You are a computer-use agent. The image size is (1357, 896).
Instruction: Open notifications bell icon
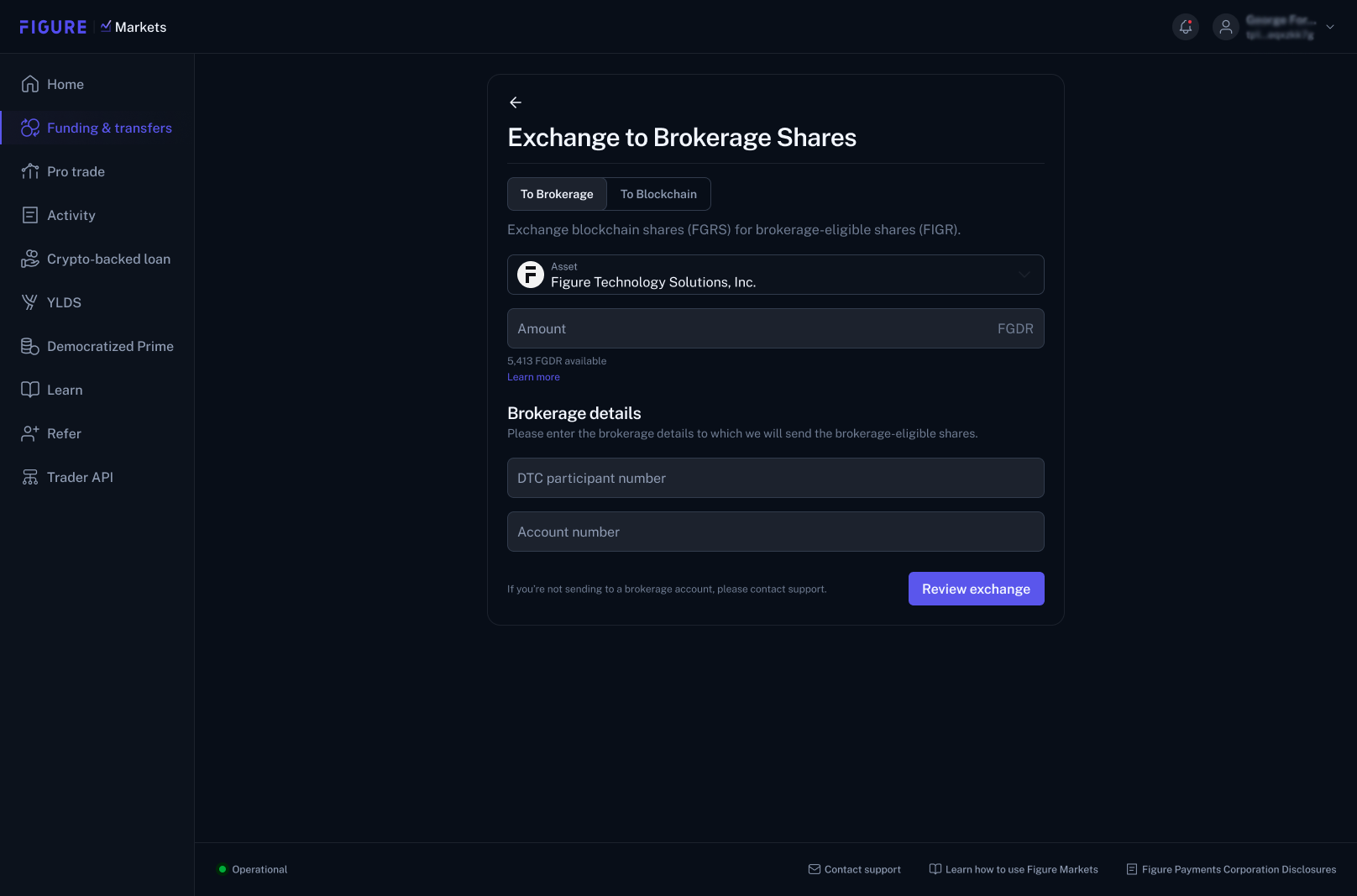1186,27
